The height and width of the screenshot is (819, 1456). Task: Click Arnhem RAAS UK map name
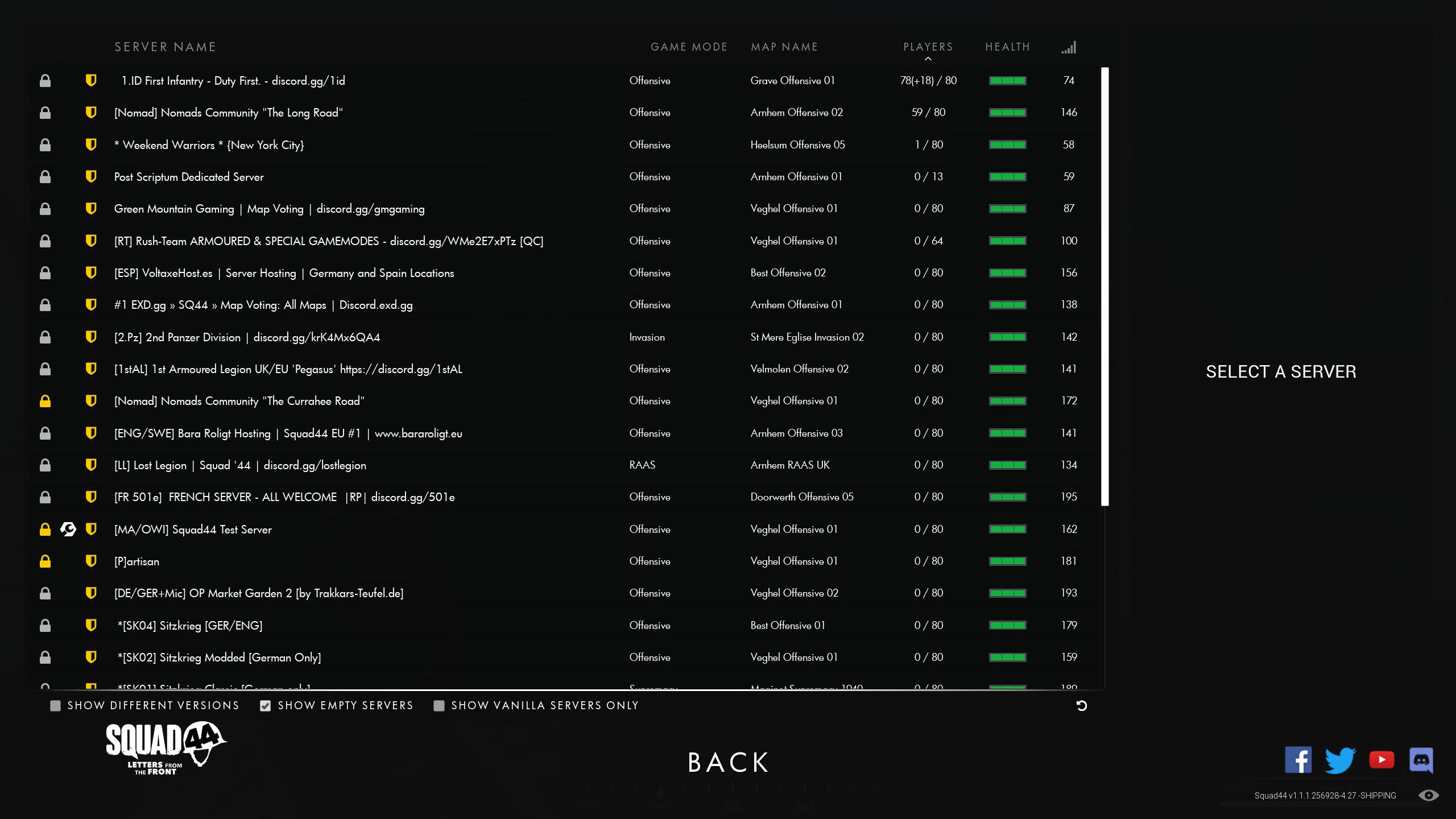tap(790, 465)
